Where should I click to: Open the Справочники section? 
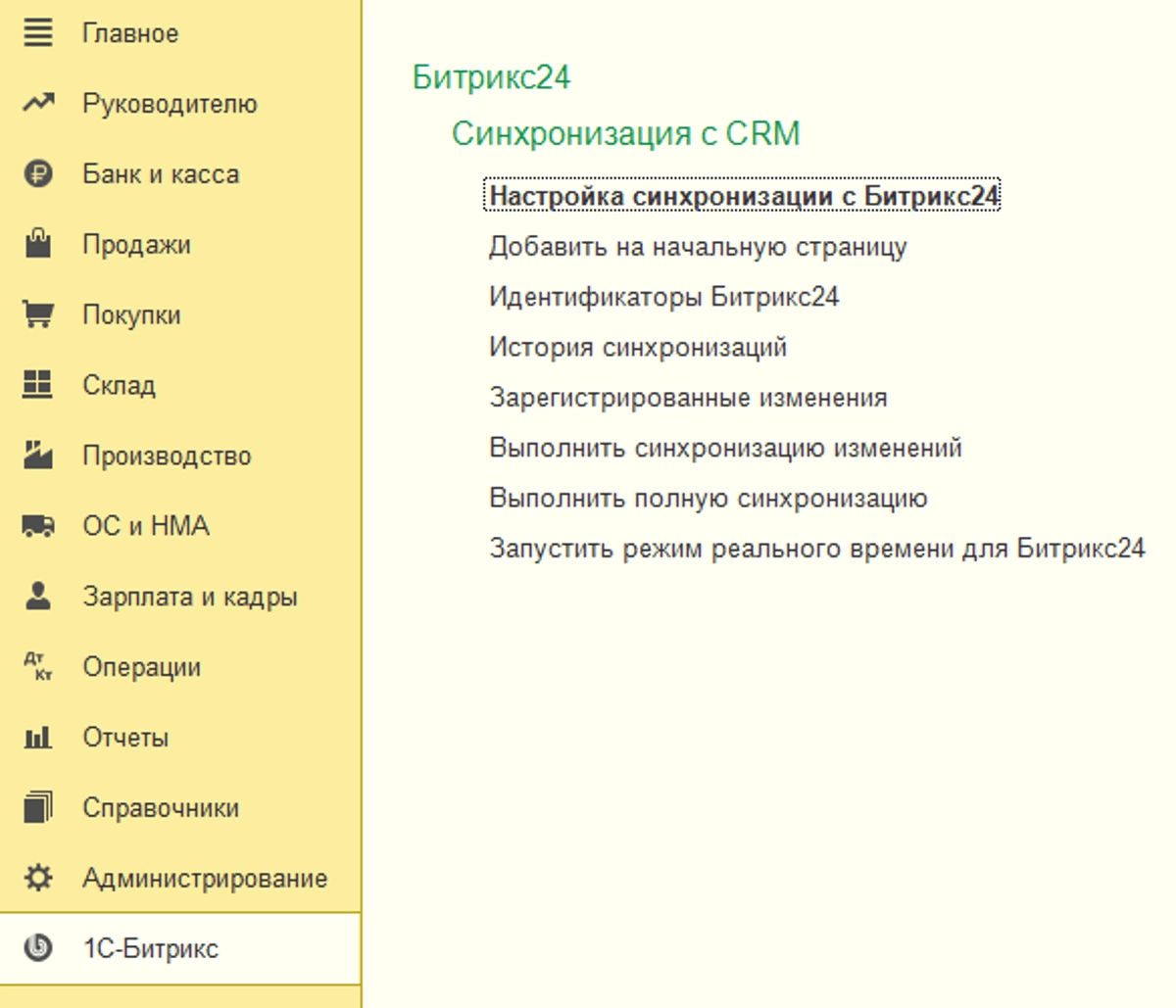[x=161, y=808]
